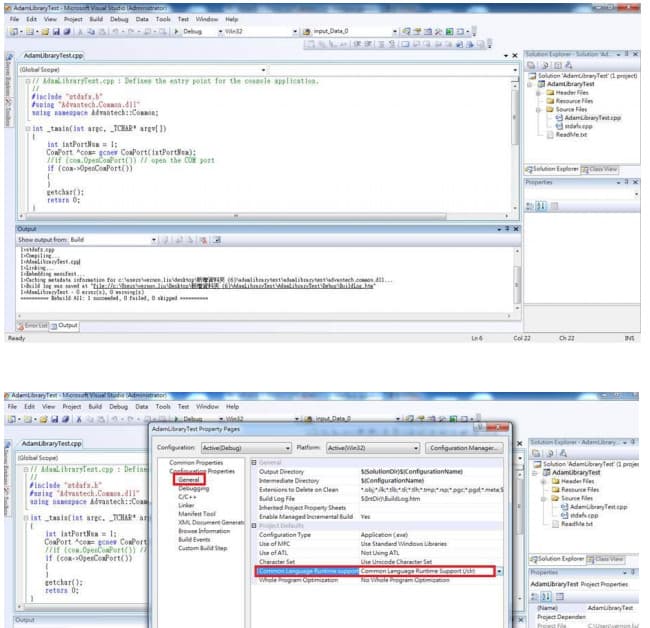Screen dimensions: 650x628
Task: Open AdamLibraryTest.cpp in top Solution Explorer
Action: pos(592,117)
